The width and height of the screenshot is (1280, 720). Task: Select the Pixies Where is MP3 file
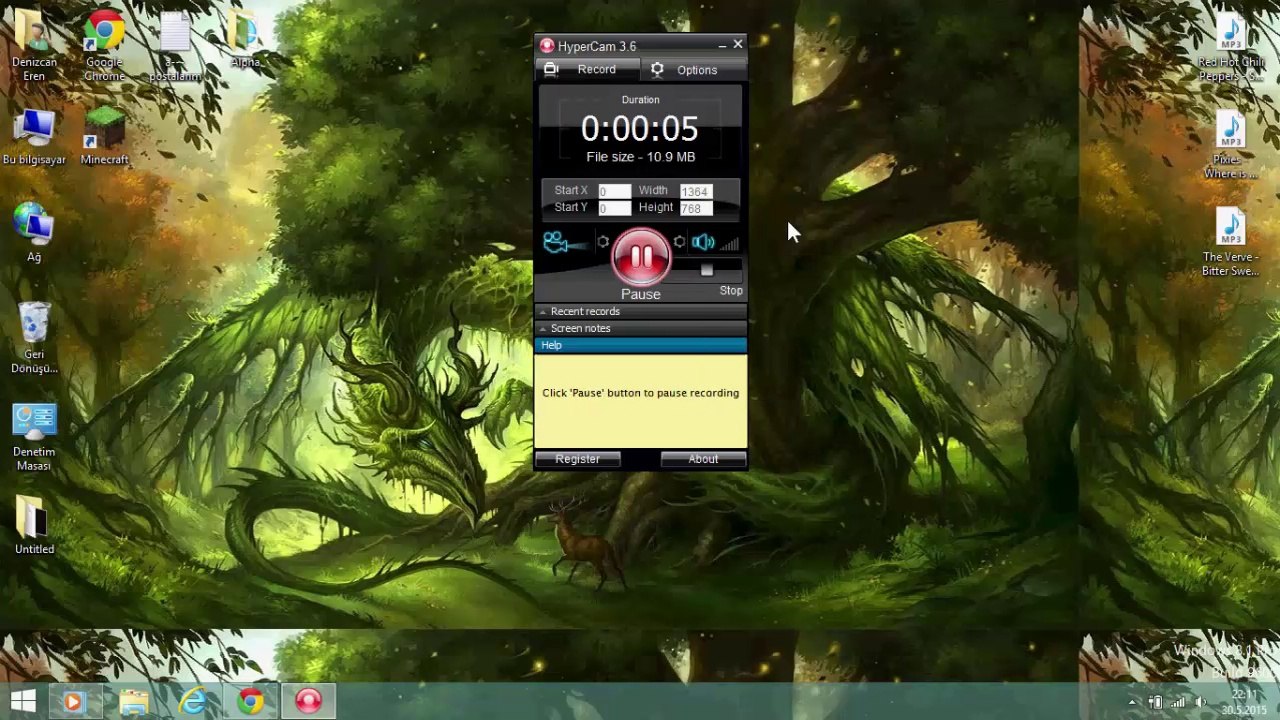pyautogui.click(x=1231, y=146)
